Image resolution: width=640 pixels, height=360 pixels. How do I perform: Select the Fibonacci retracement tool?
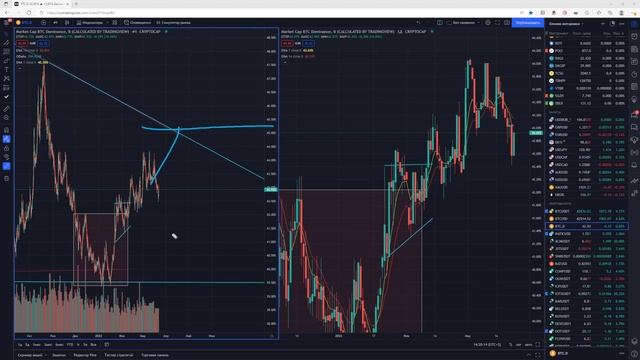point(7,52)
